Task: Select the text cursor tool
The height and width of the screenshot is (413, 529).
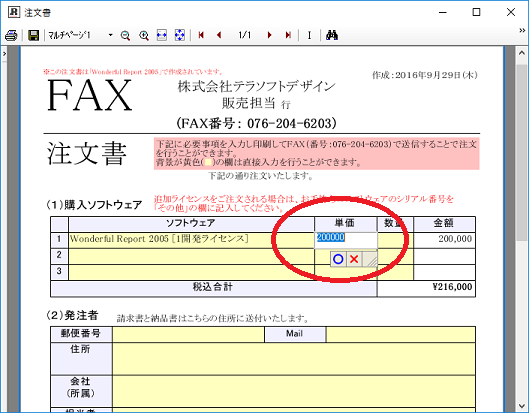Action: pyautogui.click(x=309, y=35)
